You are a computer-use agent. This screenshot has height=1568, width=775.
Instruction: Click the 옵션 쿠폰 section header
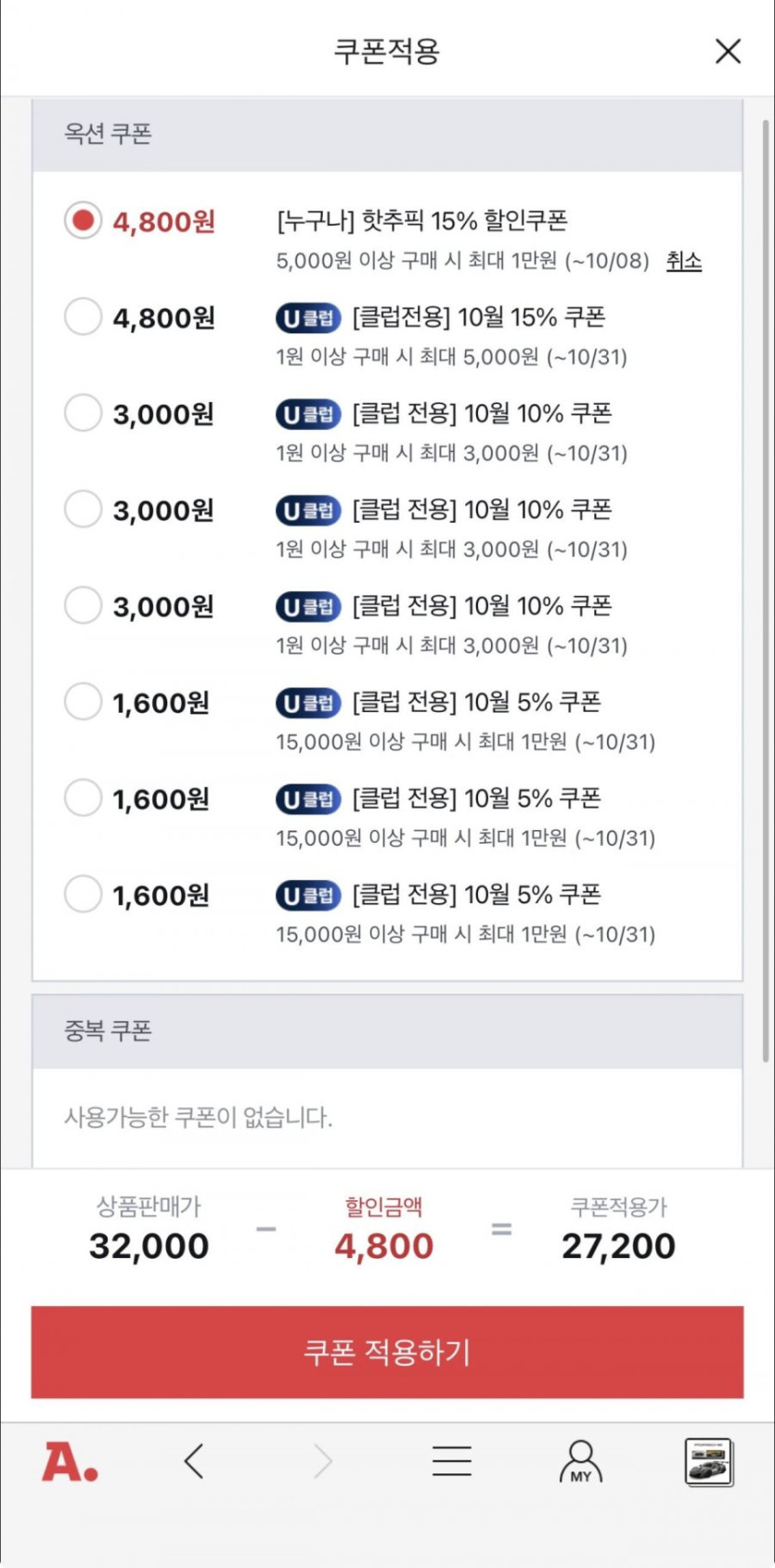tap(387, 135)
